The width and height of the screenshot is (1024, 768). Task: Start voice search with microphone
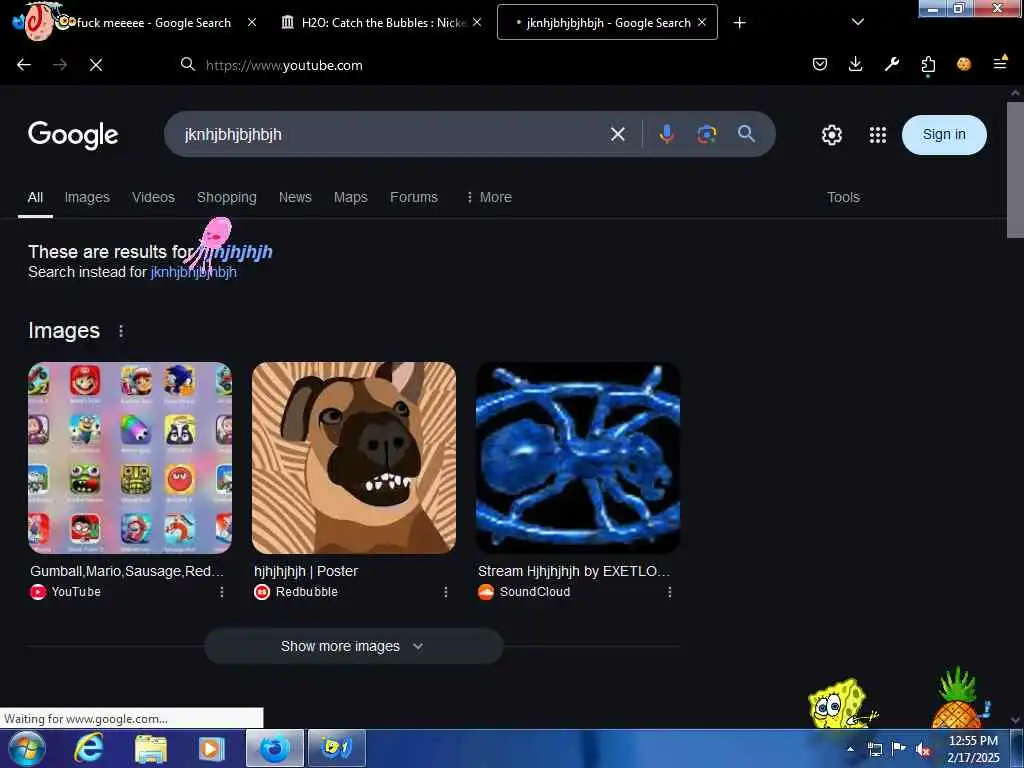pos(666,135)
